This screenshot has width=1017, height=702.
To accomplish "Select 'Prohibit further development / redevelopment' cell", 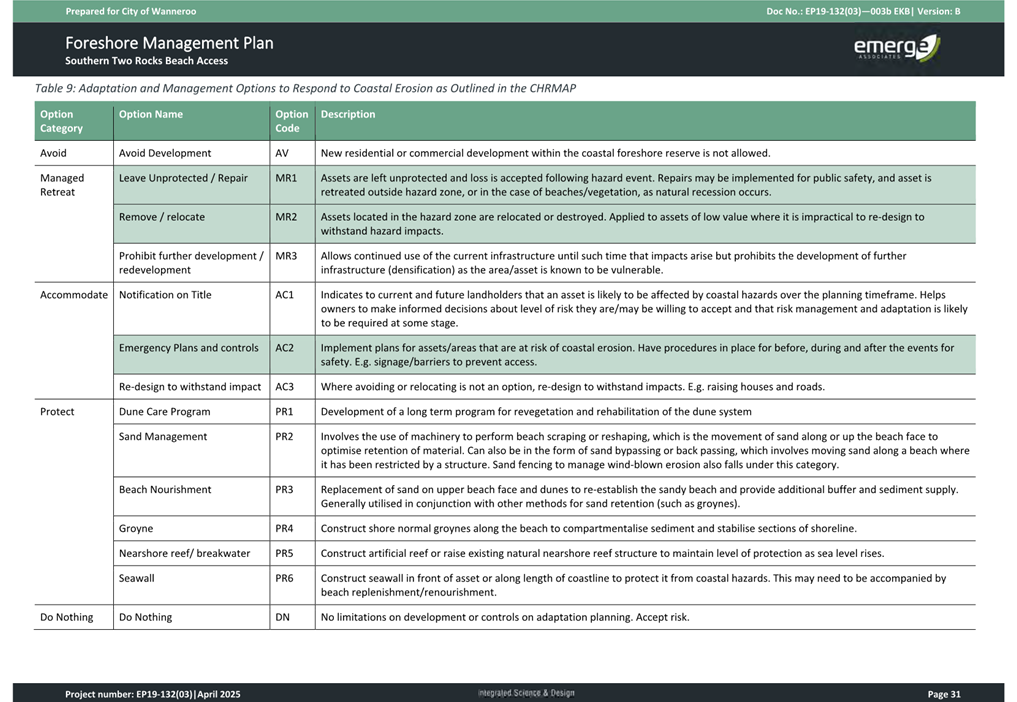I will pyautogui.click(x=191, y=263).
